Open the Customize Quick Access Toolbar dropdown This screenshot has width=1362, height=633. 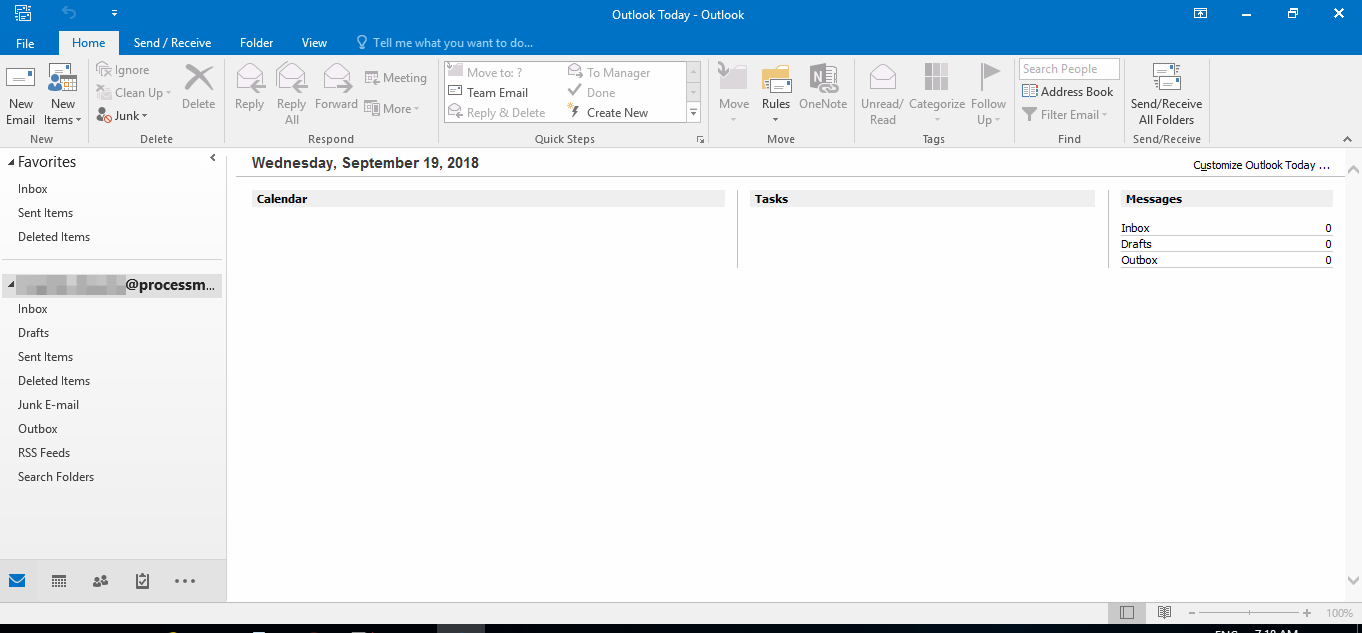[114, 14]
